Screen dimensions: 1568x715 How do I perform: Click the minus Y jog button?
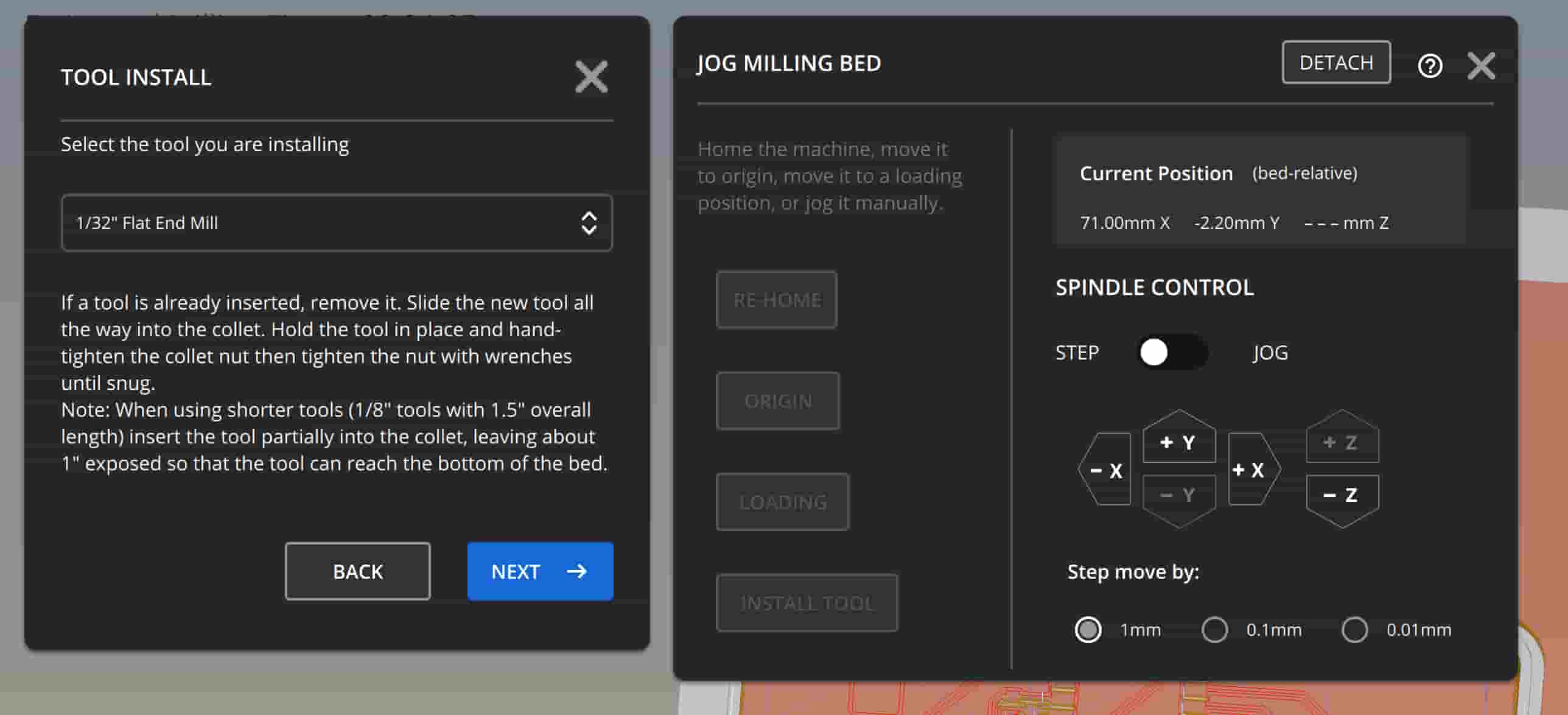coord(1178,496)
